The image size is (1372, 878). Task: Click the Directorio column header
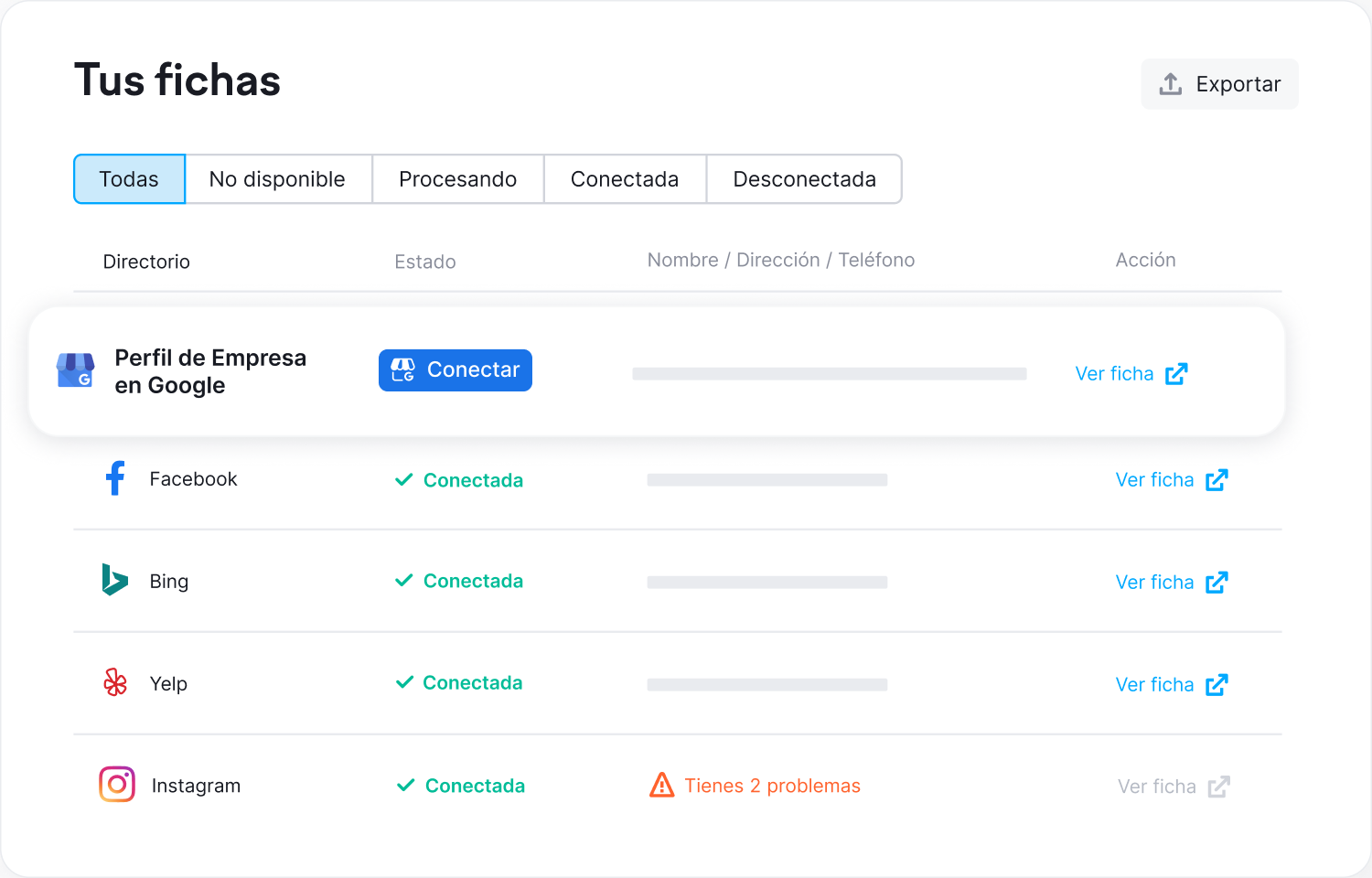click(x=146, y=262)
